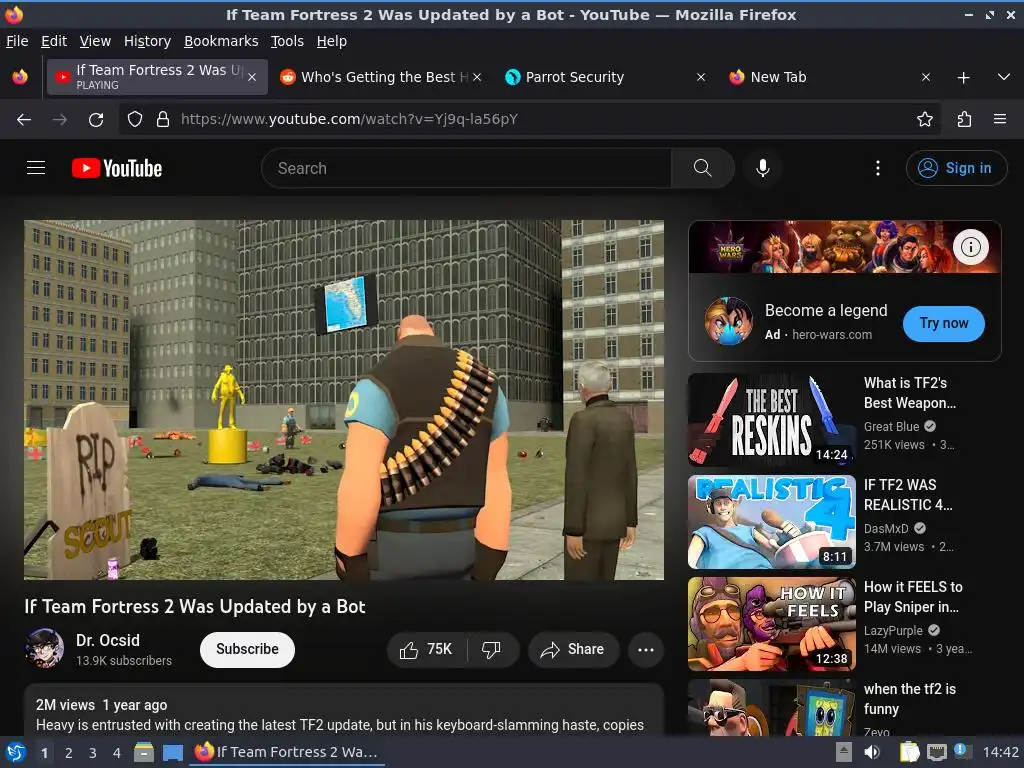Image resolution: width=1024 pixels, height=768 pixels.
Task: Reload the page with refresh icon
Action: (96, 120)
